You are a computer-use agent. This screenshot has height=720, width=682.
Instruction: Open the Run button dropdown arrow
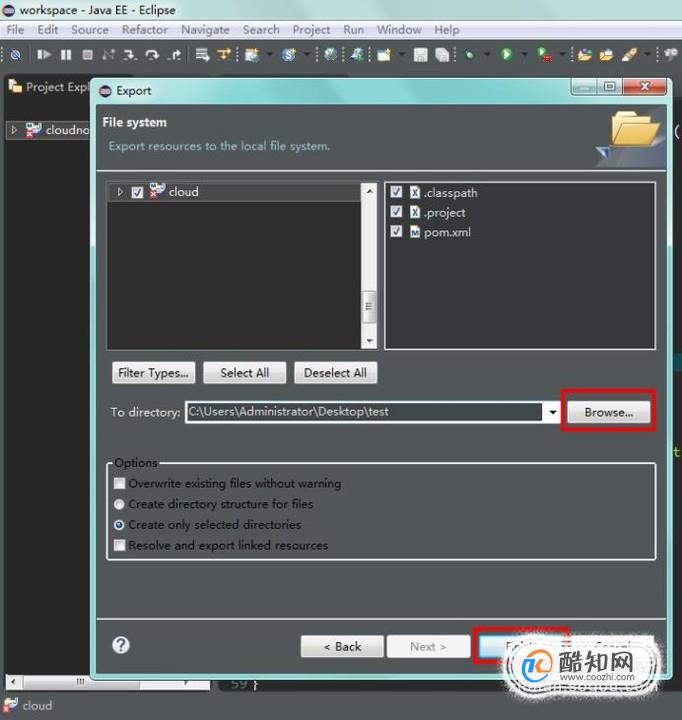524,55
